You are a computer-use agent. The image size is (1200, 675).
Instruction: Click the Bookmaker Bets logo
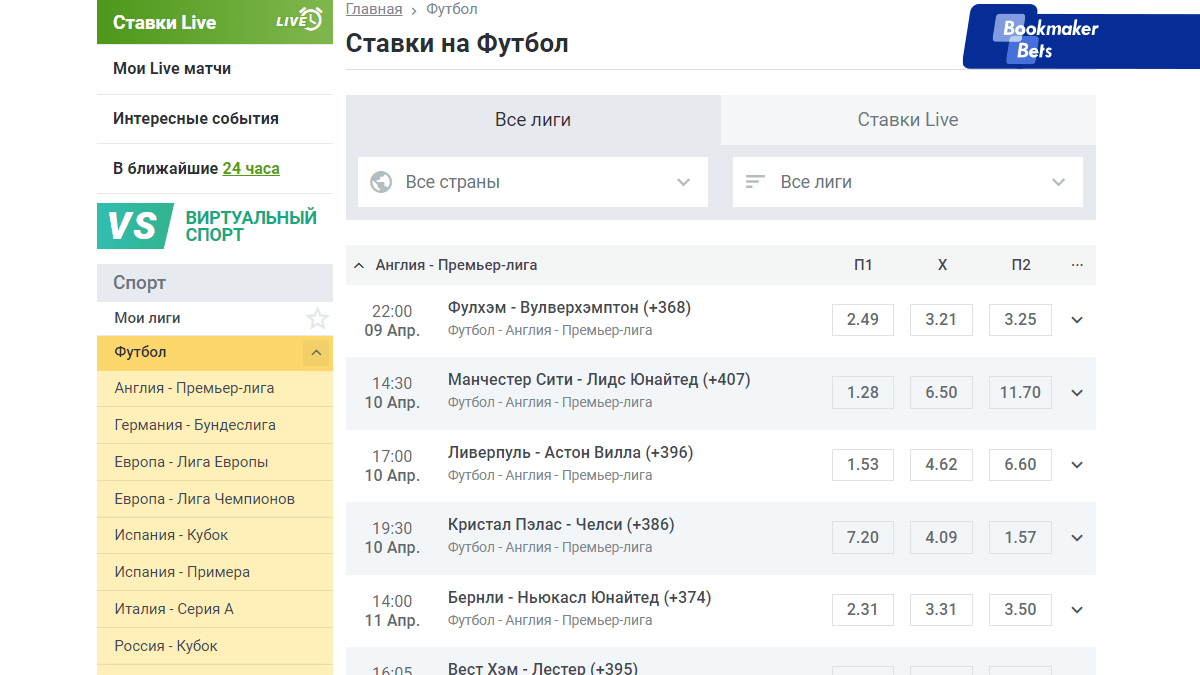click(x=1050, y=38)
